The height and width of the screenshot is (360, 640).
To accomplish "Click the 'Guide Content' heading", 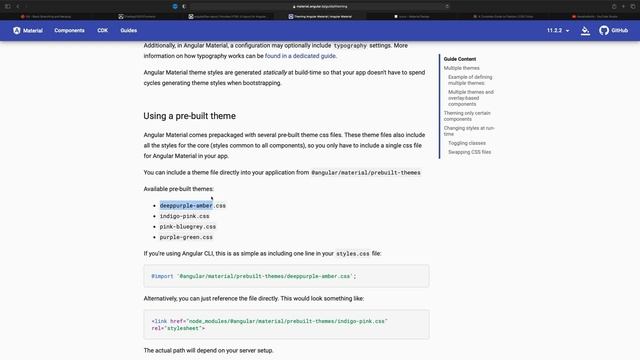I will pos(460,59).
